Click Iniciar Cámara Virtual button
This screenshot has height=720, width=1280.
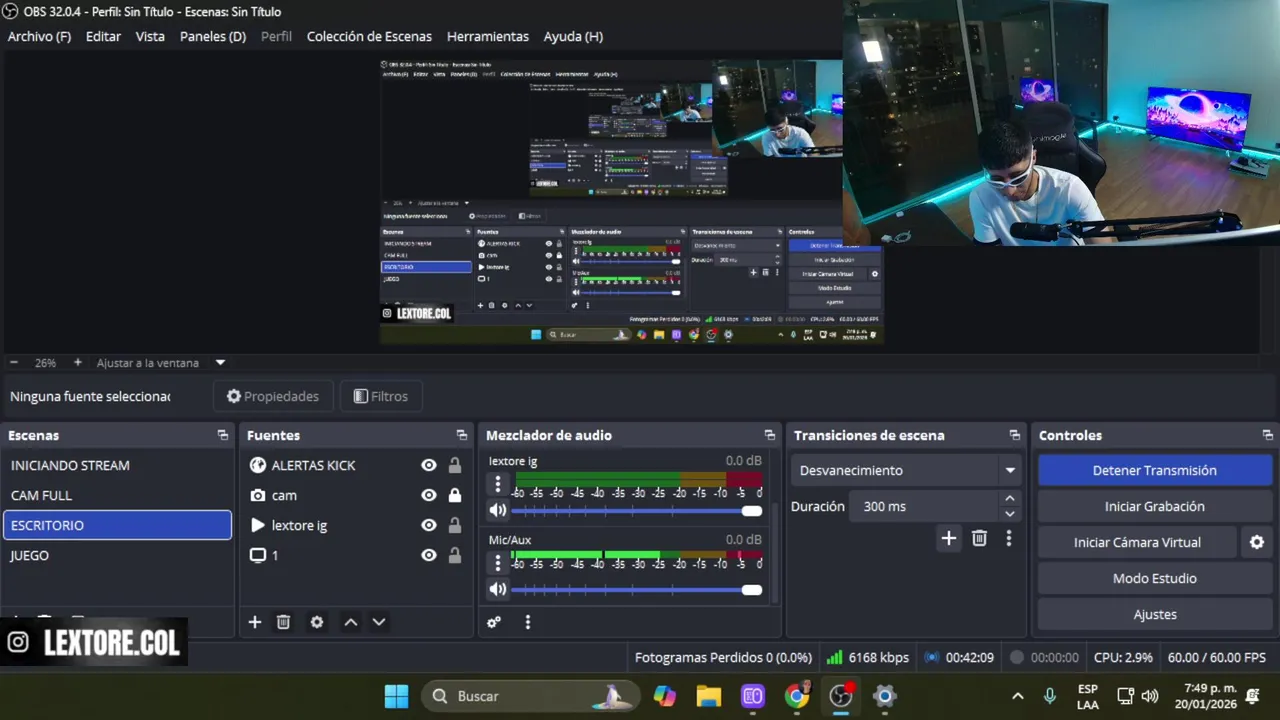point(1137,542)
